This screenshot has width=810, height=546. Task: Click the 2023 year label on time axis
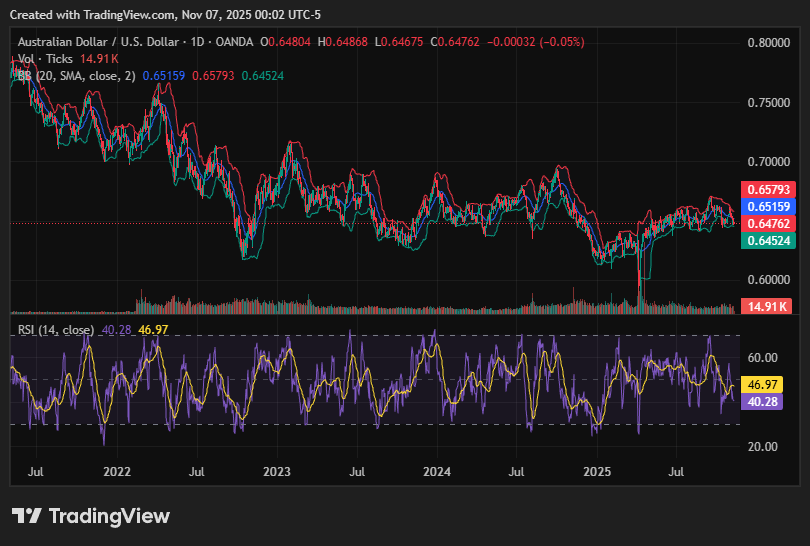click(277, 469)
